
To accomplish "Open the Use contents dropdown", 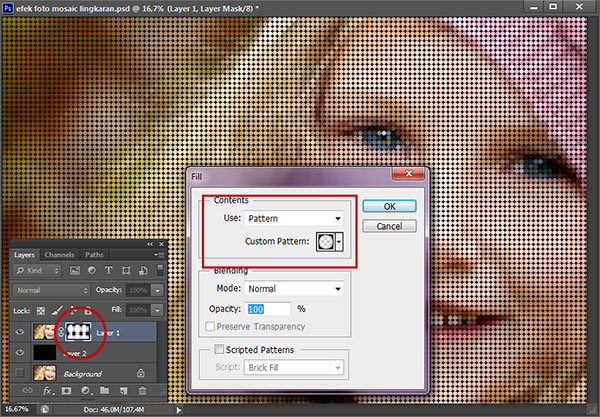I will [x=294, y=218].
